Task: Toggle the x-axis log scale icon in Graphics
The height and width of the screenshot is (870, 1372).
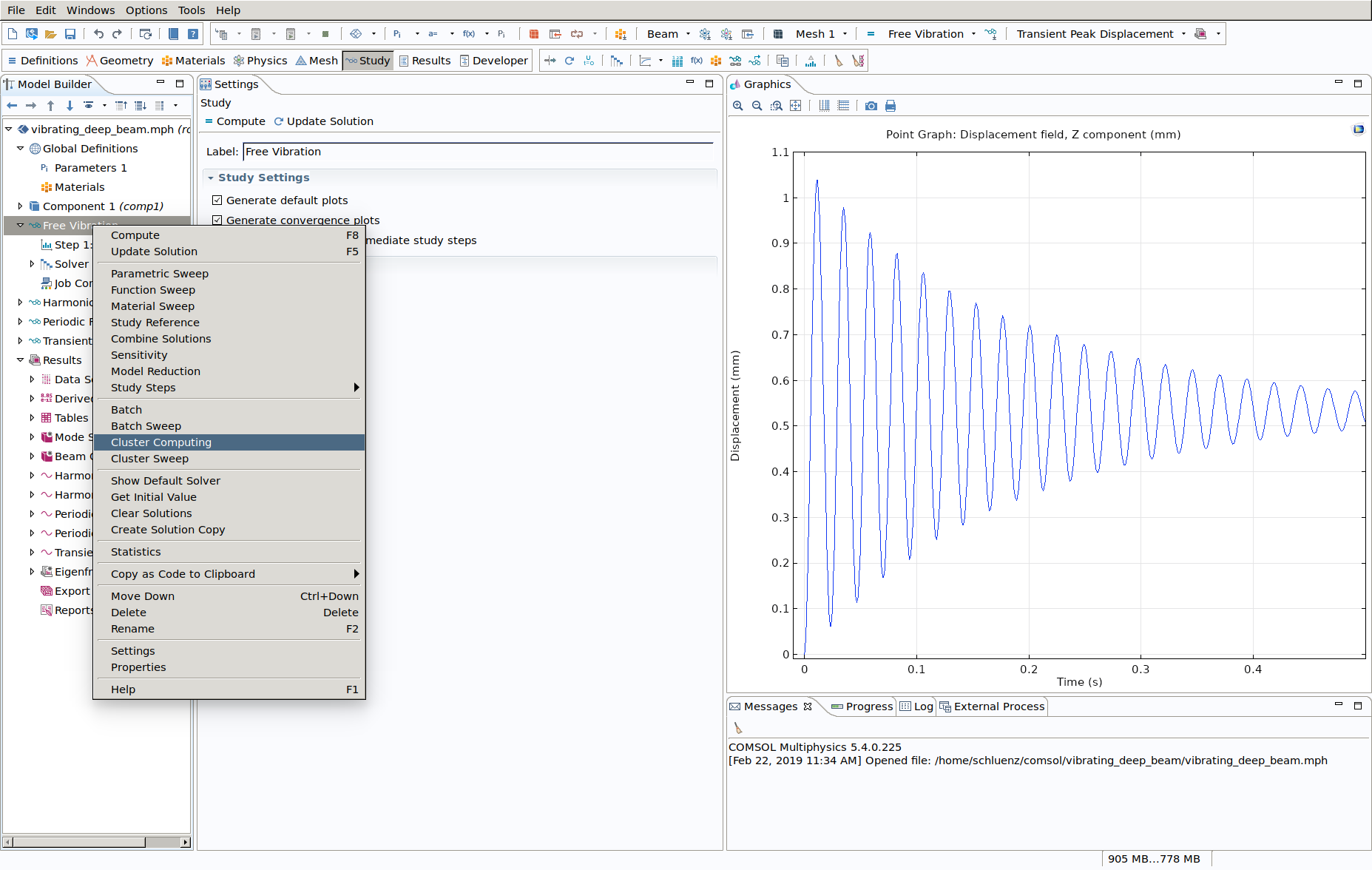Action: coord(824,106)
